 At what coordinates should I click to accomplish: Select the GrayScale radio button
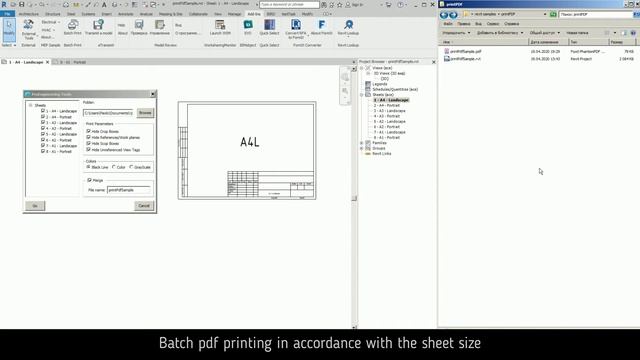pos(131,167)
